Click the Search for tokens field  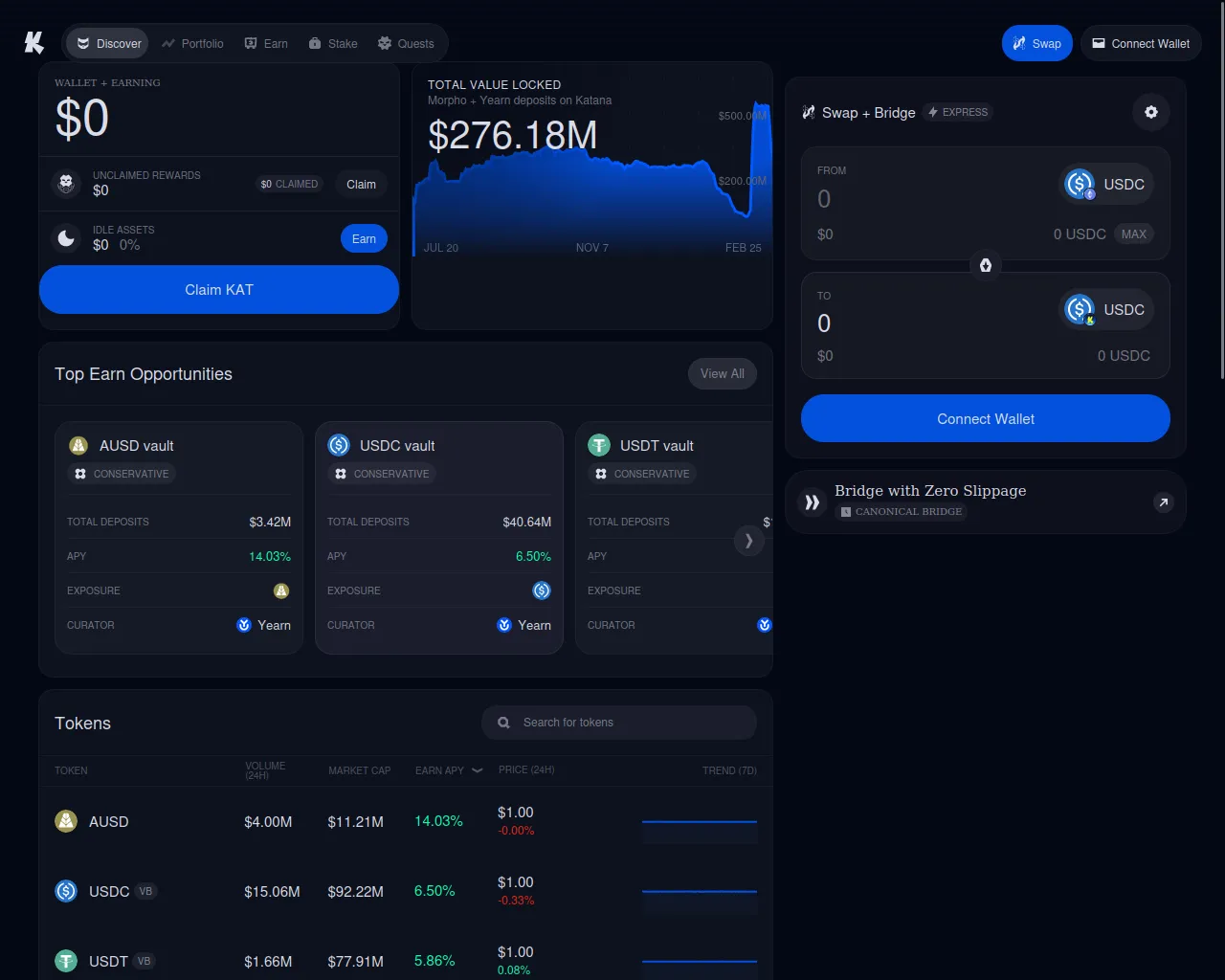point(619,723)
